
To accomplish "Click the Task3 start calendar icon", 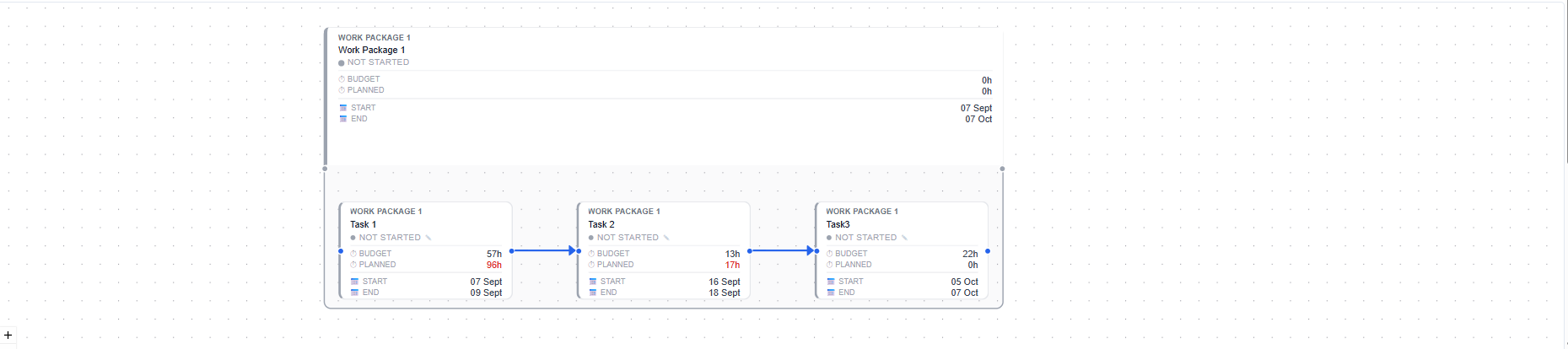I will [x=830, y=282].
